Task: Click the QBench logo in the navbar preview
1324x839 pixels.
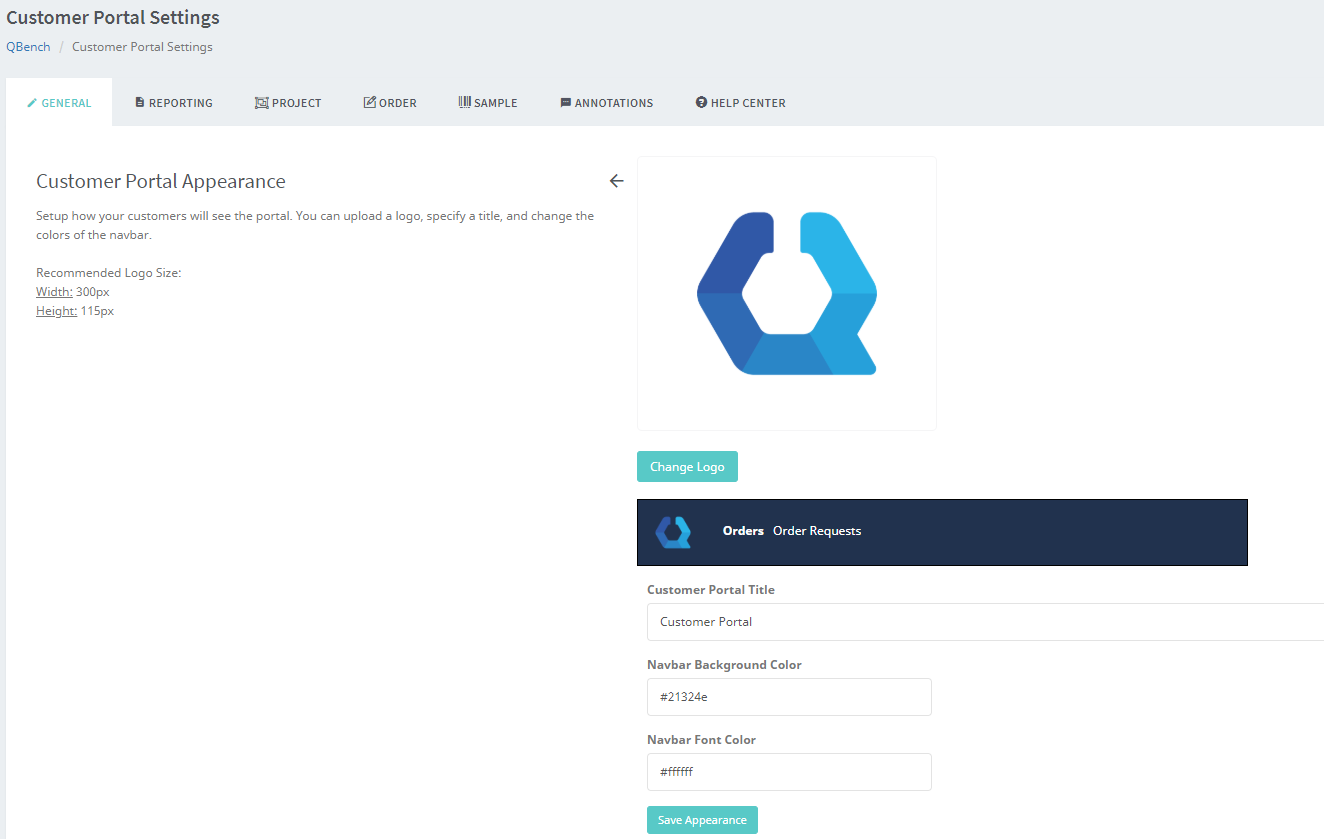Action: (x=674, y=531)
